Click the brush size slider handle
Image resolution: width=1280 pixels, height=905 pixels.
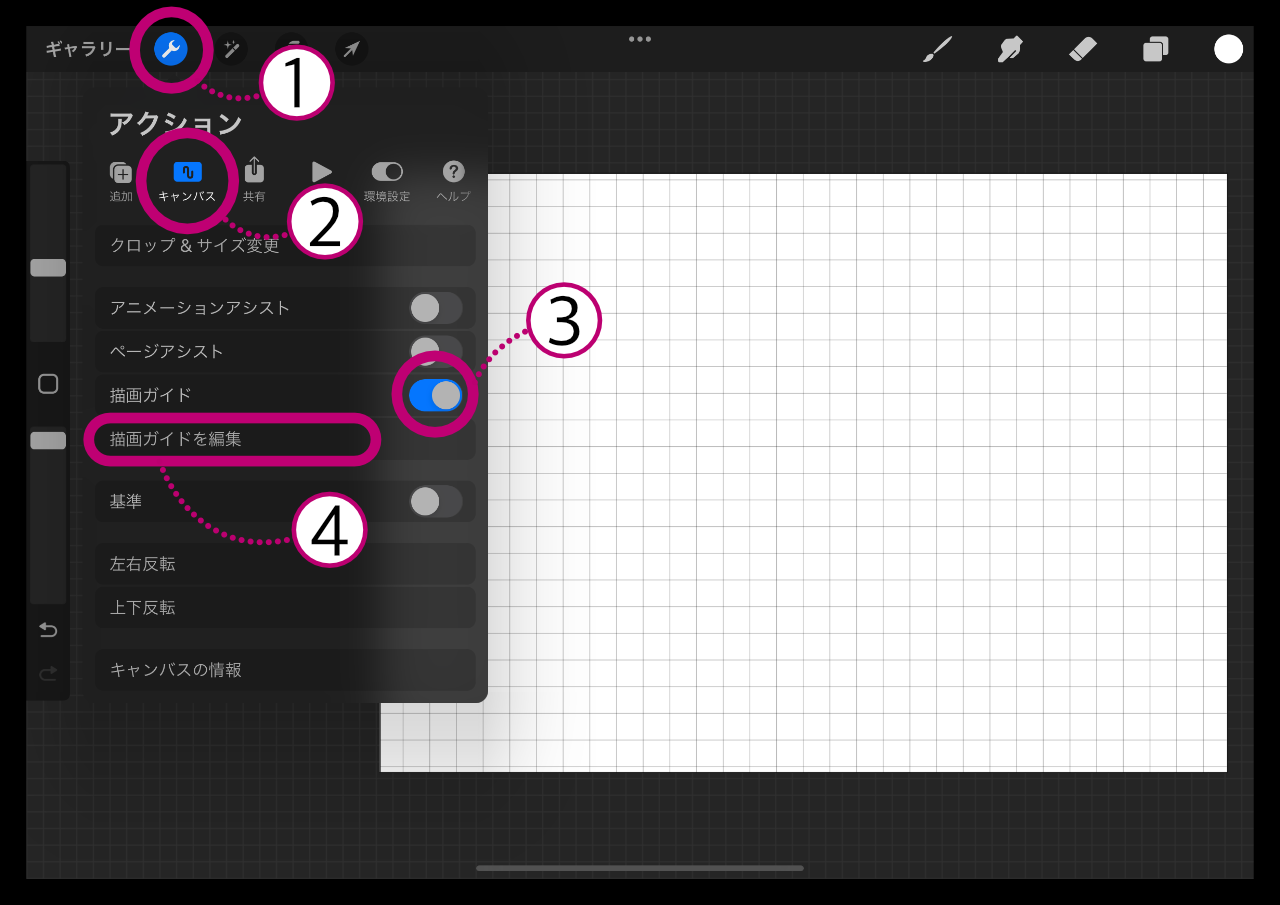tap(48, 268)
